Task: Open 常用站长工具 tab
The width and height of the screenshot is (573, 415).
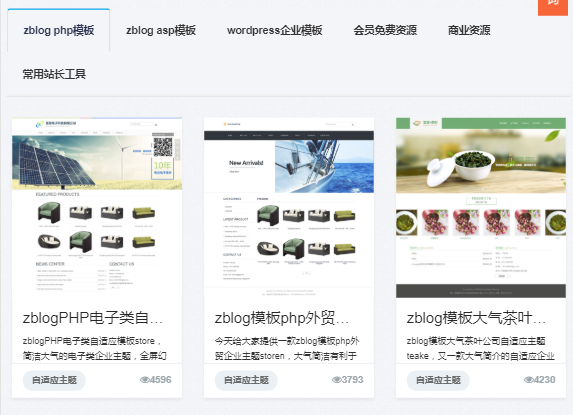Action: (54, 74)
